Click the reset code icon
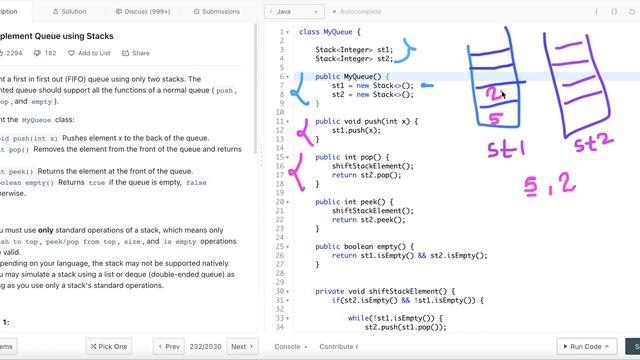 click(x=632, y=11)
